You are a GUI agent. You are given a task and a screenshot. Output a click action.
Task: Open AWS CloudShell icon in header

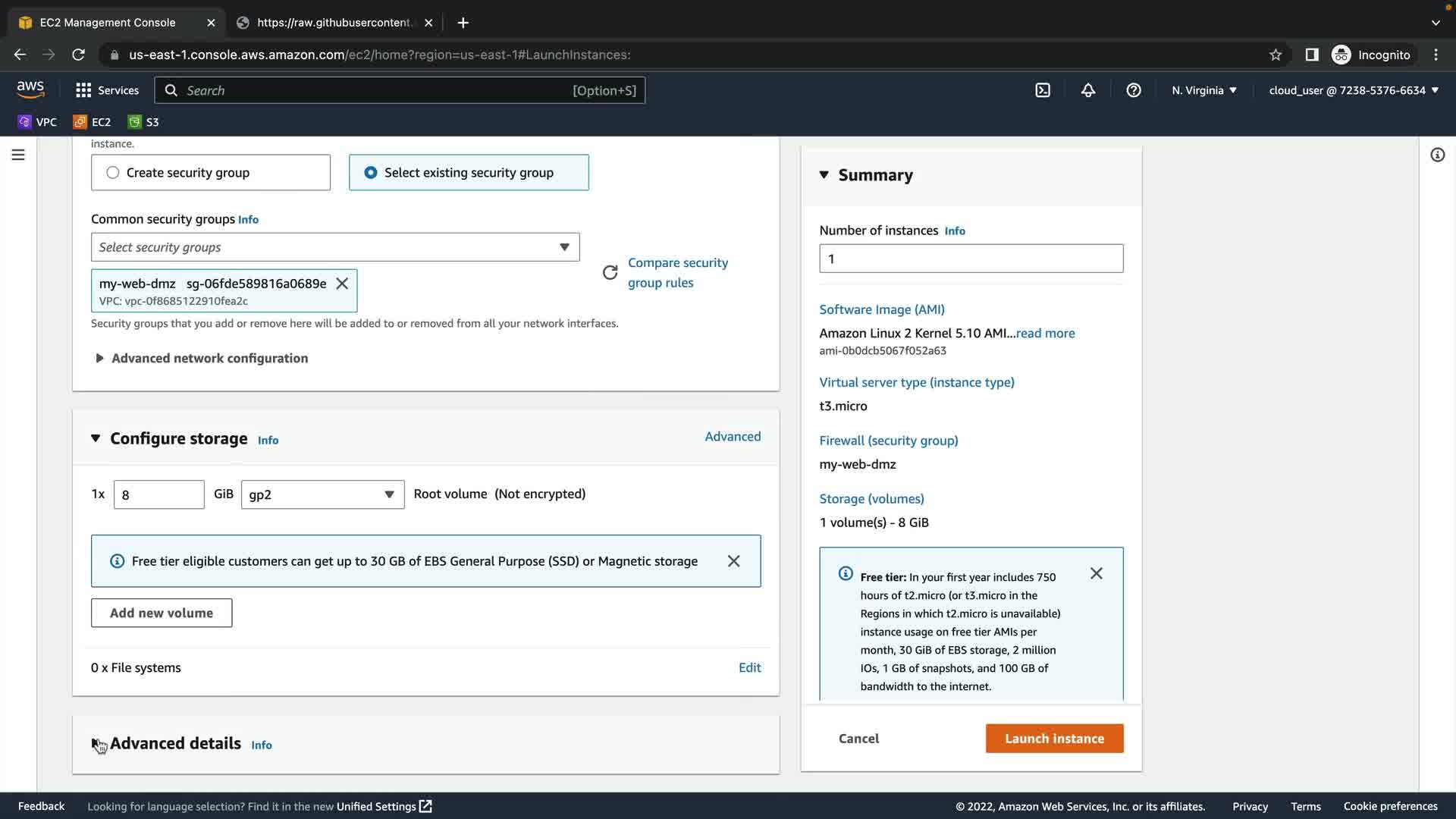[x=1043, y=90]
